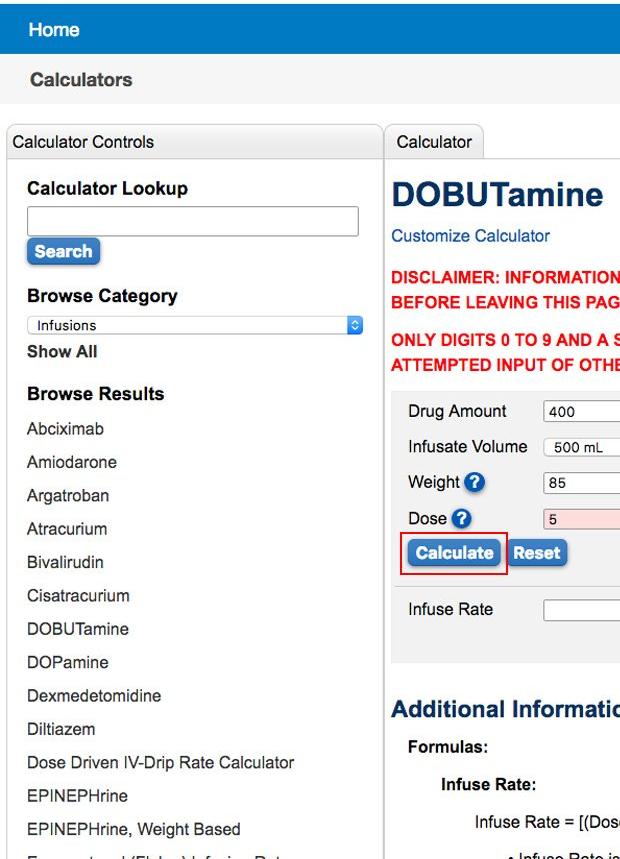This screenshot has height=859, width=620.
Task: Select the Calculator Controls tab
Action: (83, 142)
